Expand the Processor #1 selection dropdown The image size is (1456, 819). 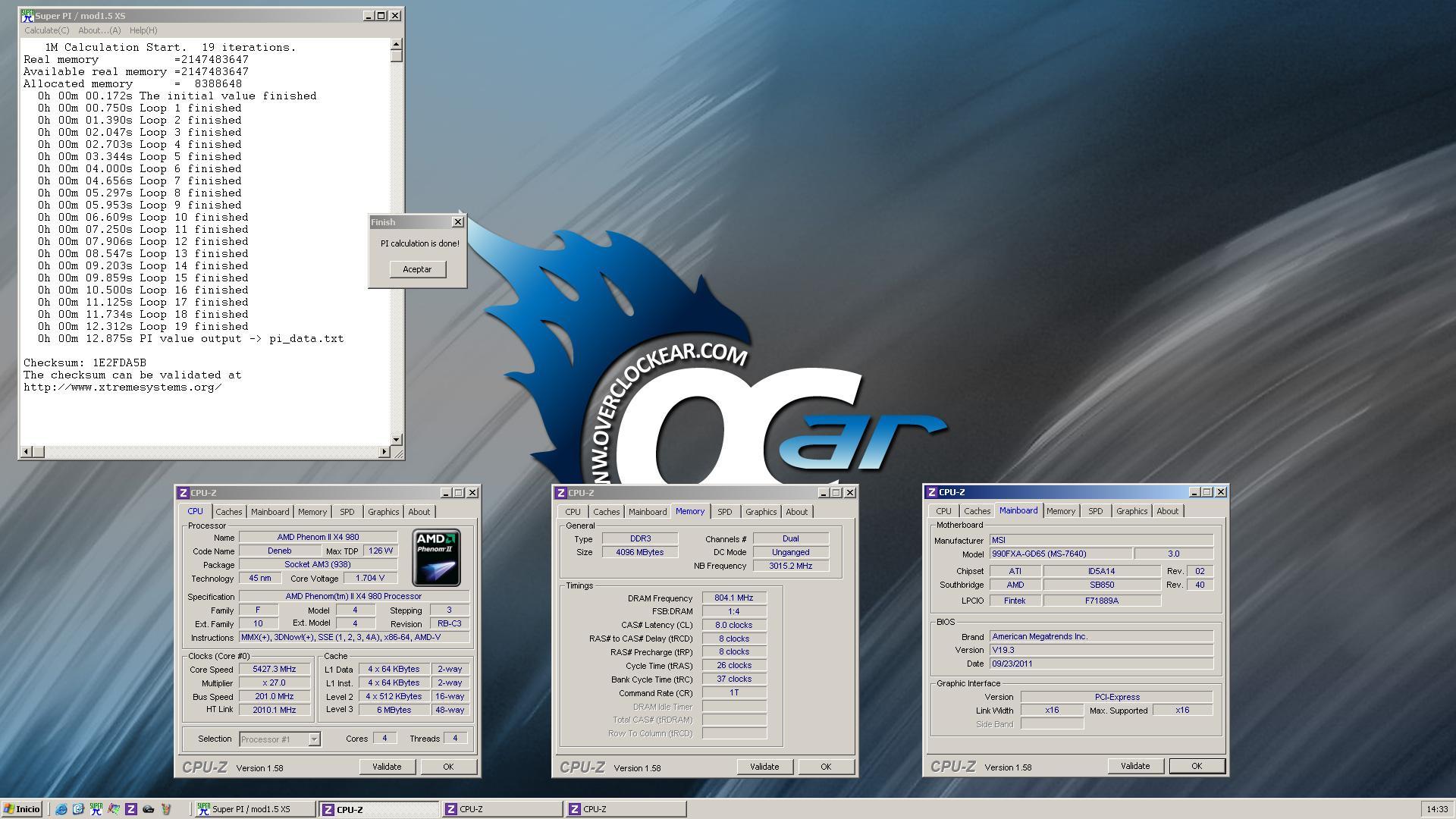click(314, 739)
